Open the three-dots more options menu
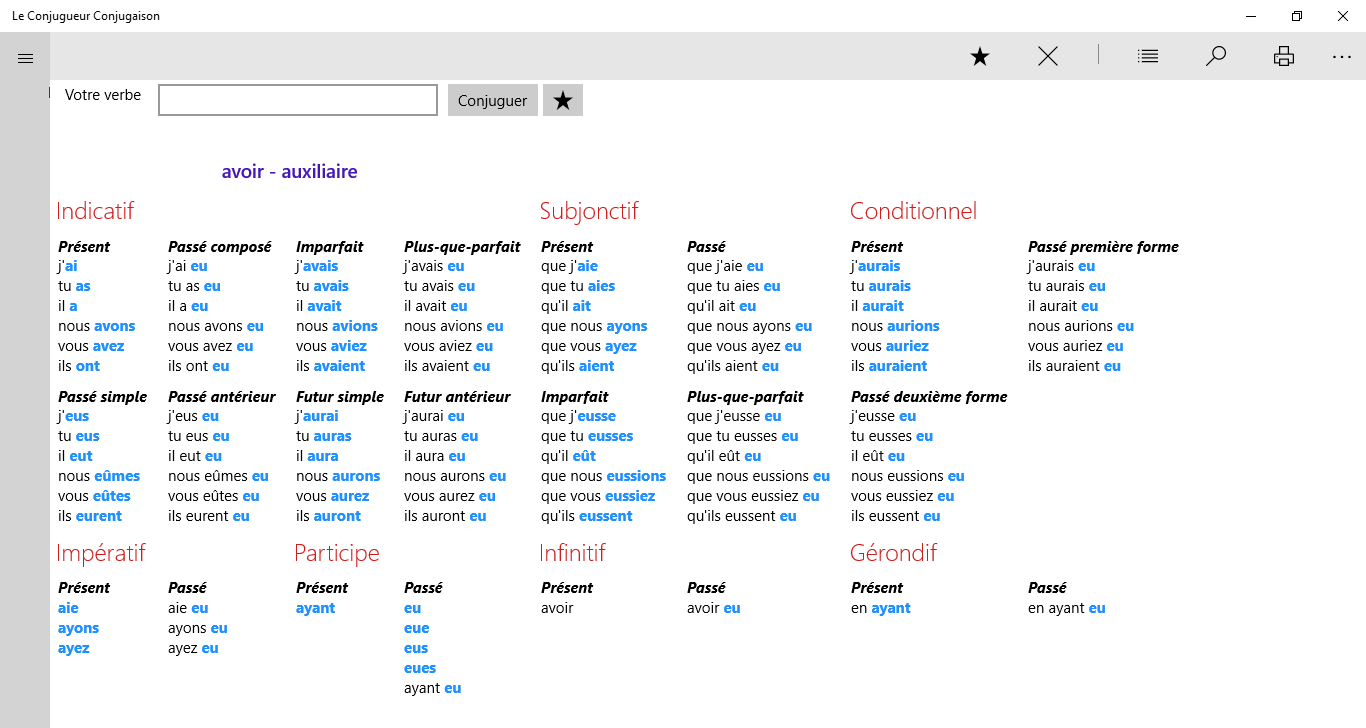This screenshot has width=1366, height=728. point(1342,58)
